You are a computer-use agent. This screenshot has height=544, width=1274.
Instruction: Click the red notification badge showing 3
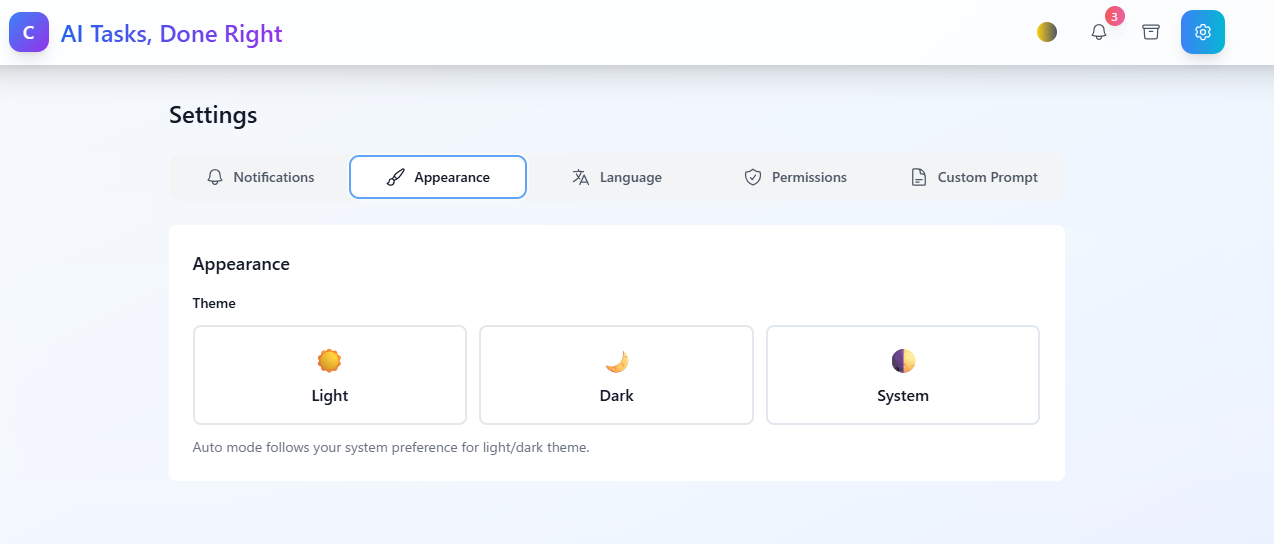[x=1115, y=16]
